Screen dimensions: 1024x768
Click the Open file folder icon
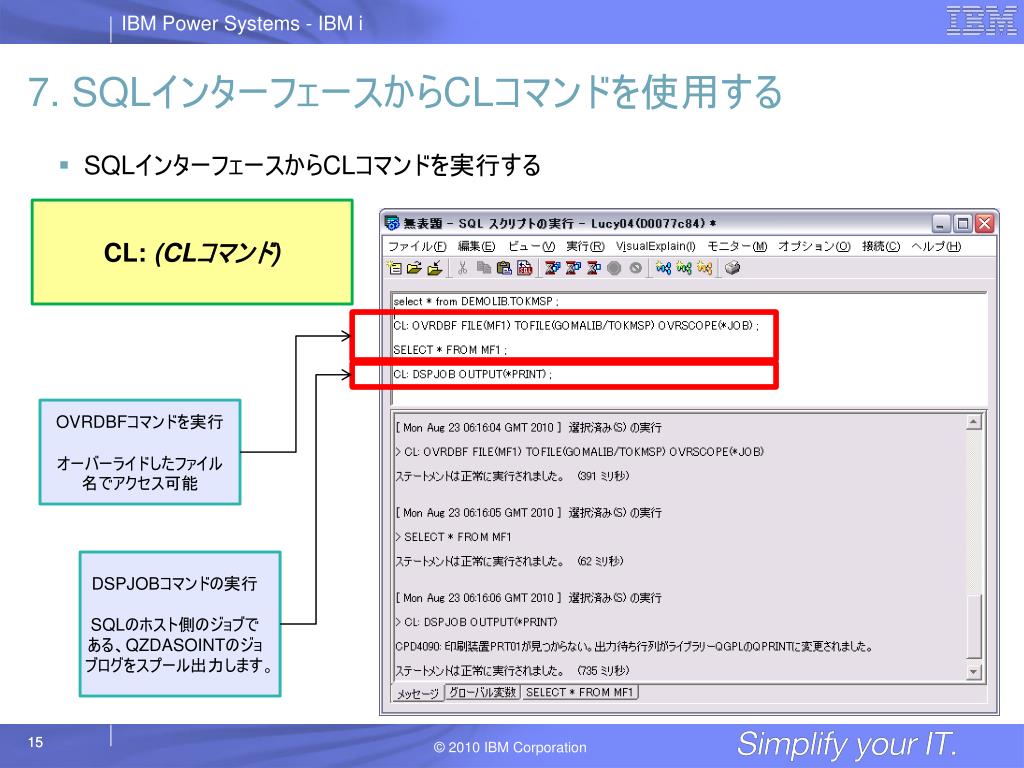[414, 268]
